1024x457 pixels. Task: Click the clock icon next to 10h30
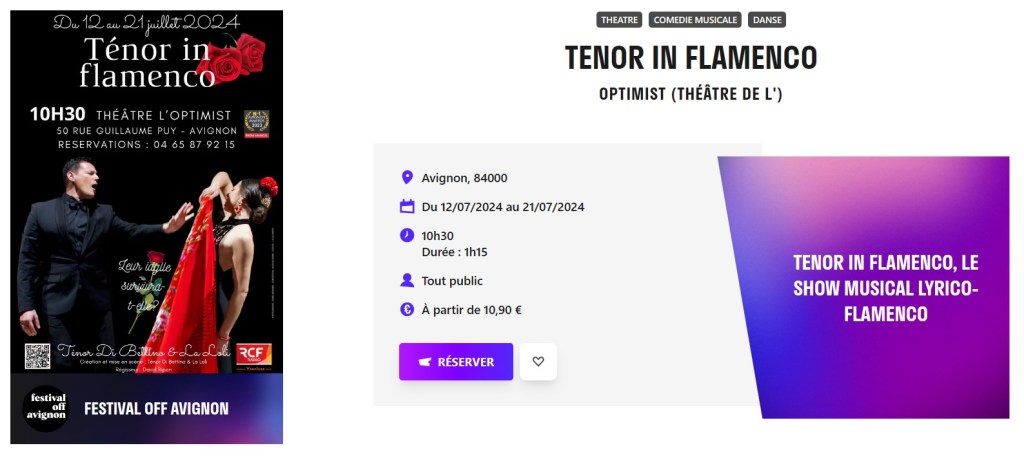(x=407, y=236)
